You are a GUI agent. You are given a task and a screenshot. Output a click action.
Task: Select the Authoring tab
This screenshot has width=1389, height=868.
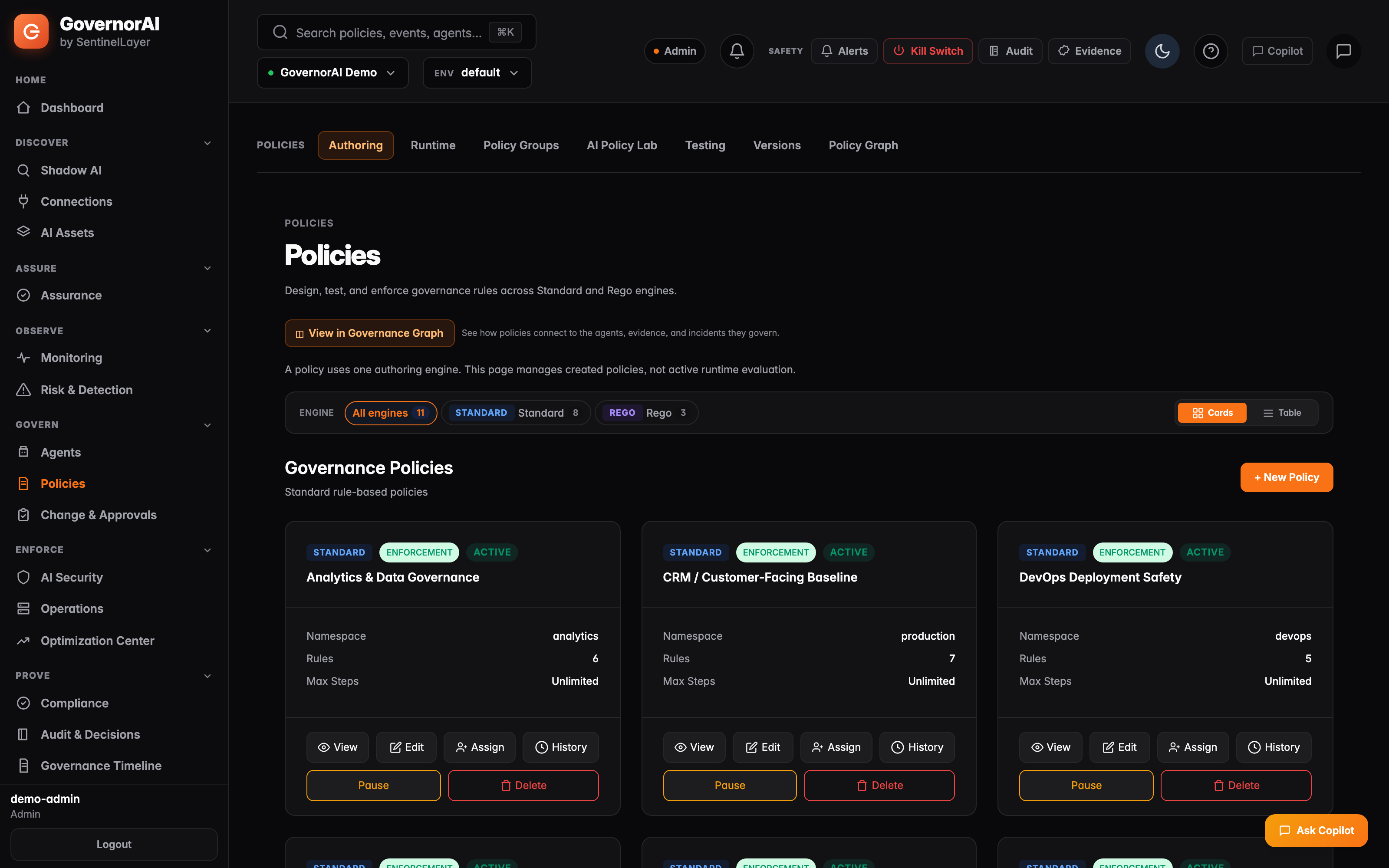pyautogui.click(x=355, y=145)
